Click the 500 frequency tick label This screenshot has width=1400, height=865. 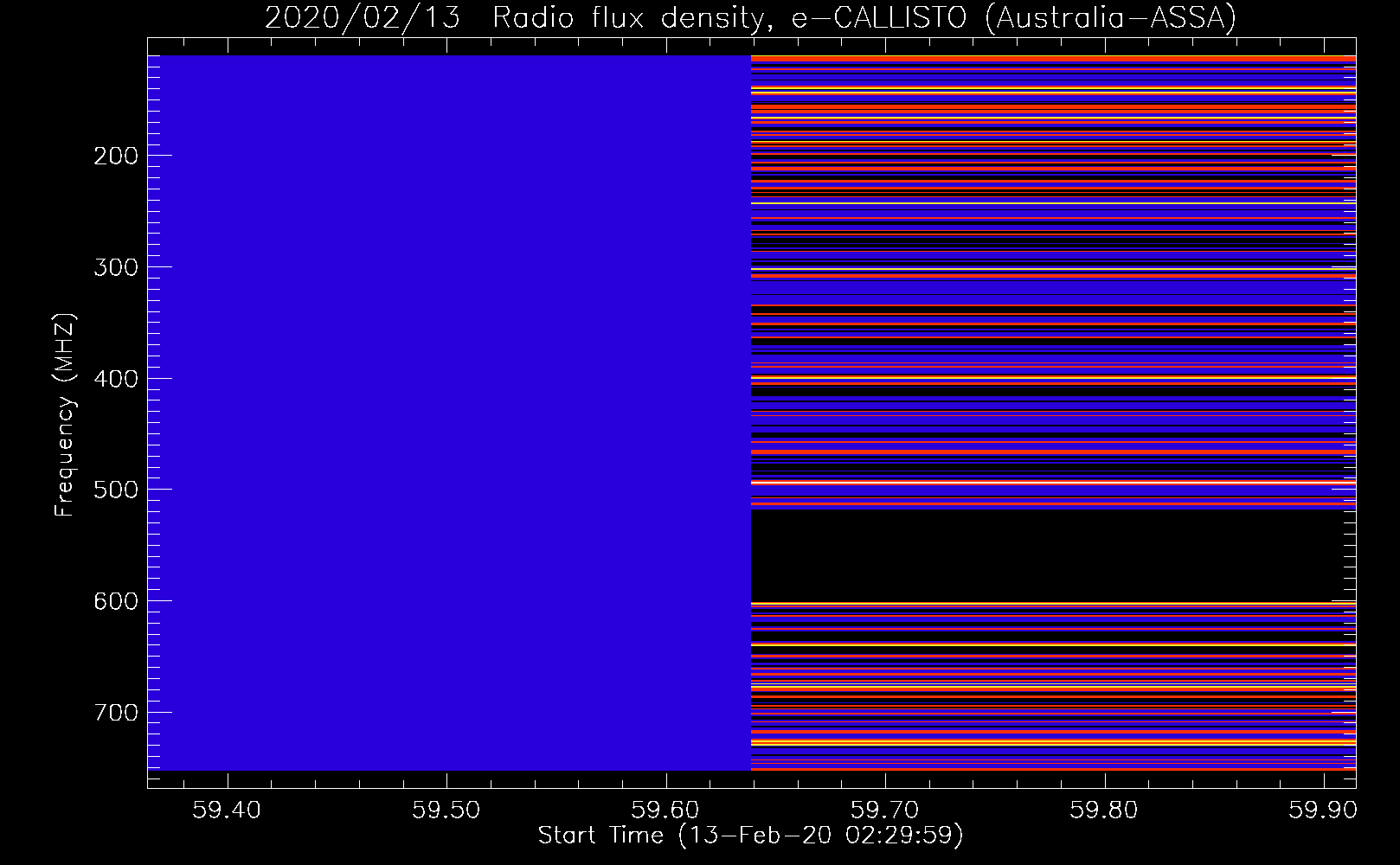point(116,490)
